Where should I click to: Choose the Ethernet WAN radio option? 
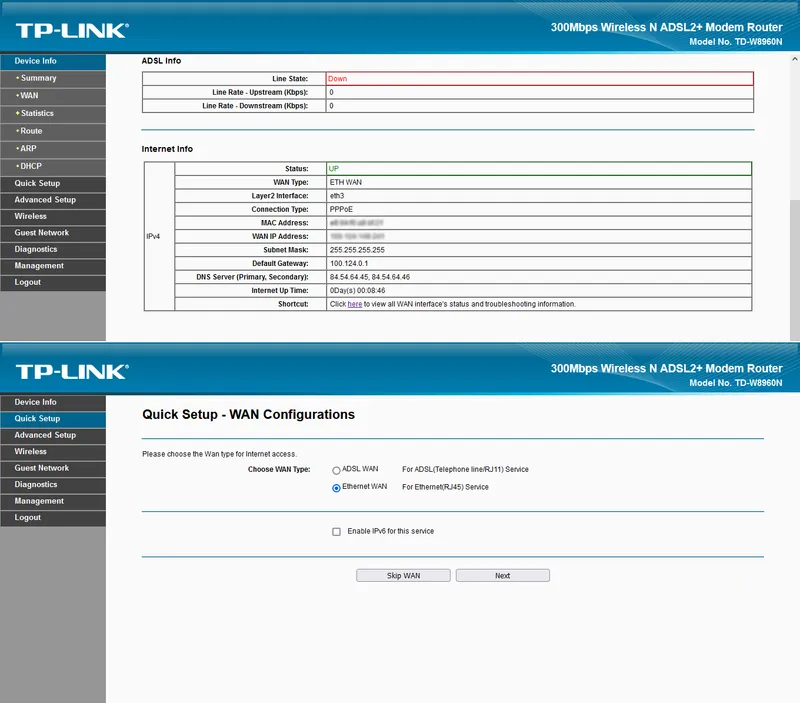(336, 488)
